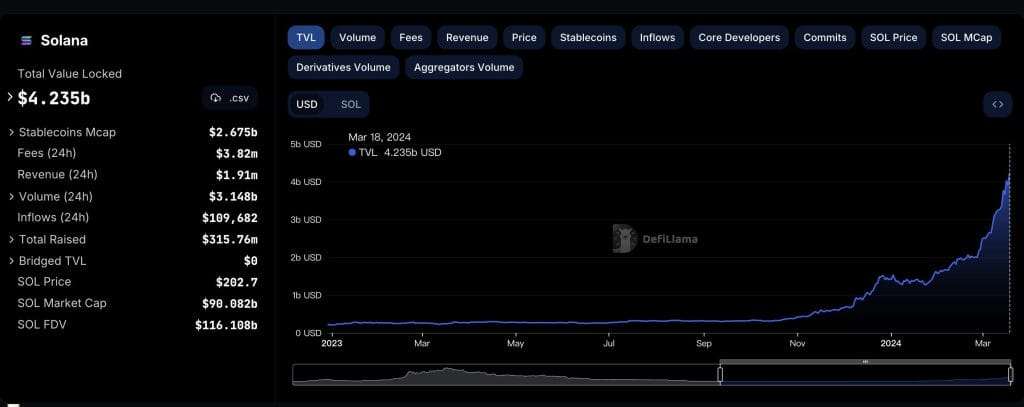The image size is (1024, 407).
Task: Click the Fees (24h) label
Action: tap(46, 153)
